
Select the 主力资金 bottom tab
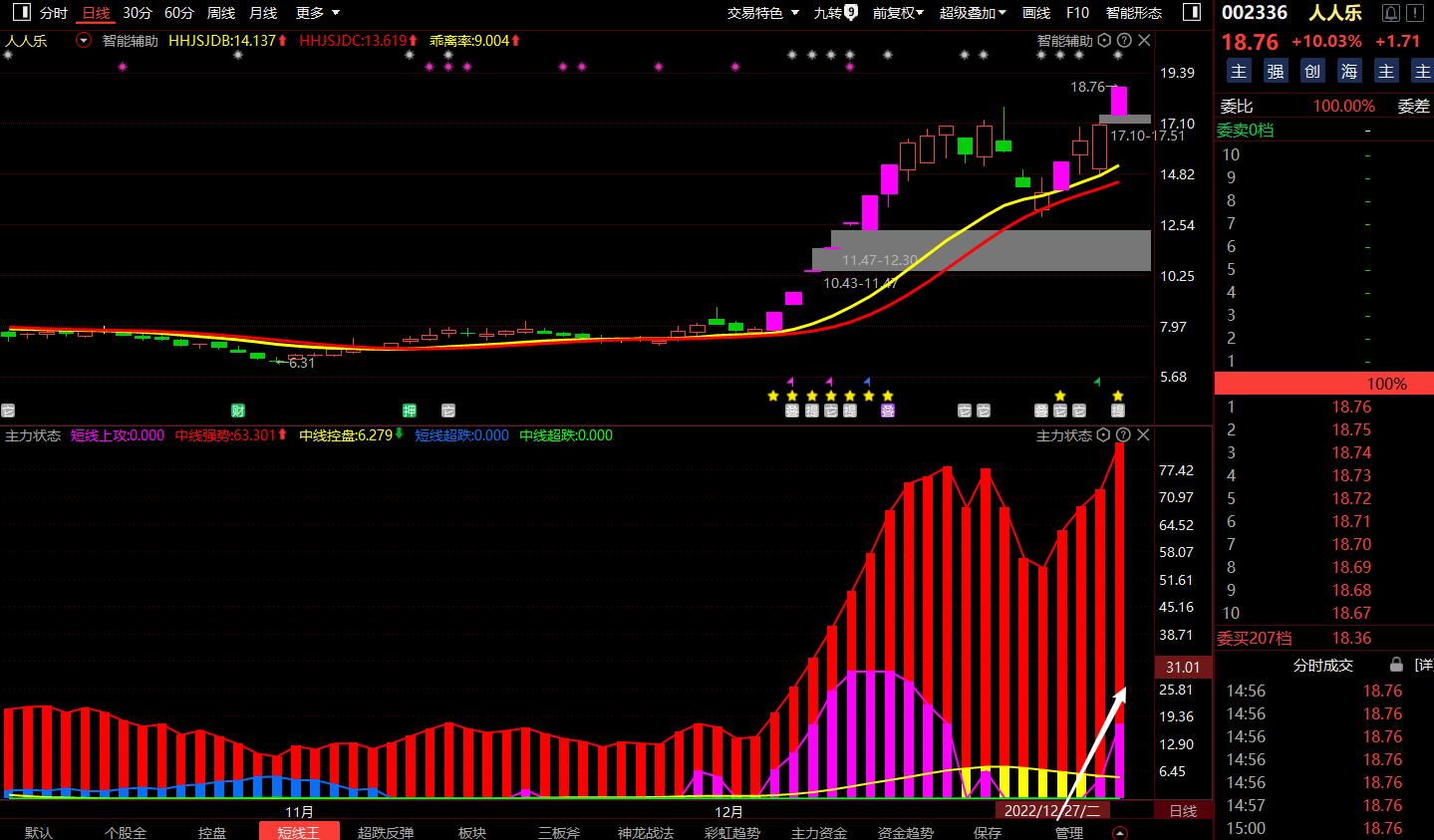[x=817, y=833]
